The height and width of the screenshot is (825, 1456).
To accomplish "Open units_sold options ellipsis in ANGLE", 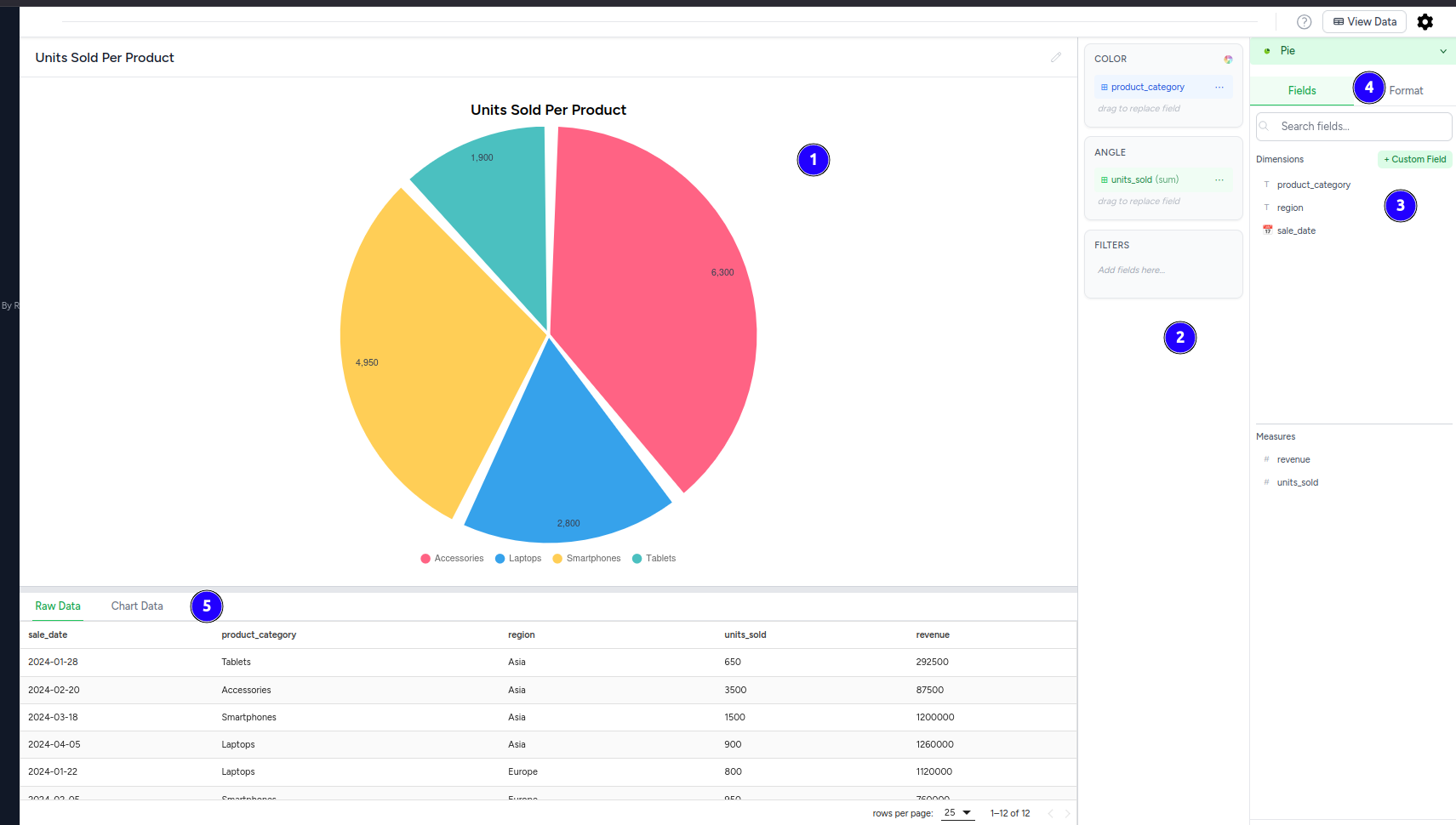I will tap(1219, 180).
